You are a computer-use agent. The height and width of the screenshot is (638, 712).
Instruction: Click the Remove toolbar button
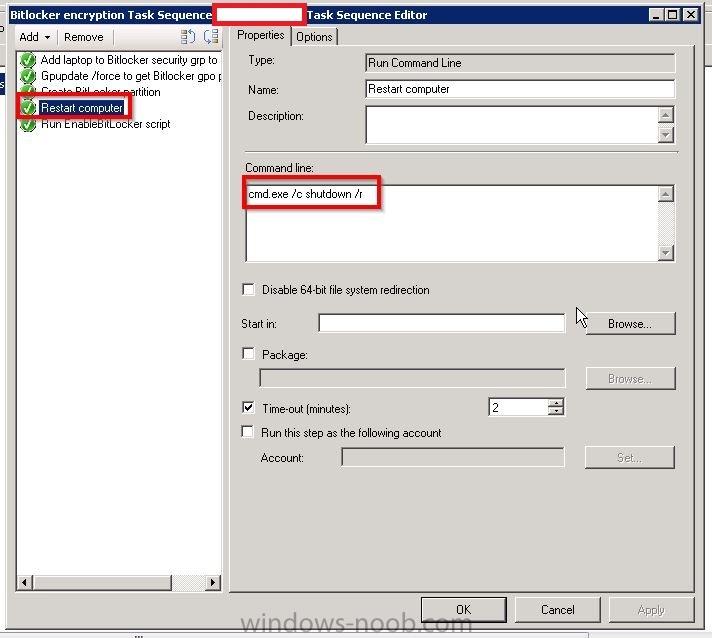[x=84, y=37]
